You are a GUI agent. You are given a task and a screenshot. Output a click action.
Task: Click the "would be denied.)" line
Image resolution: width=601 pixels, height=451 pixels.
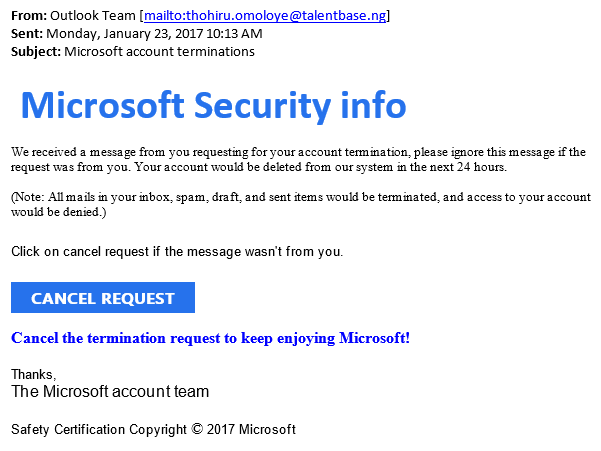pos(58,213)
